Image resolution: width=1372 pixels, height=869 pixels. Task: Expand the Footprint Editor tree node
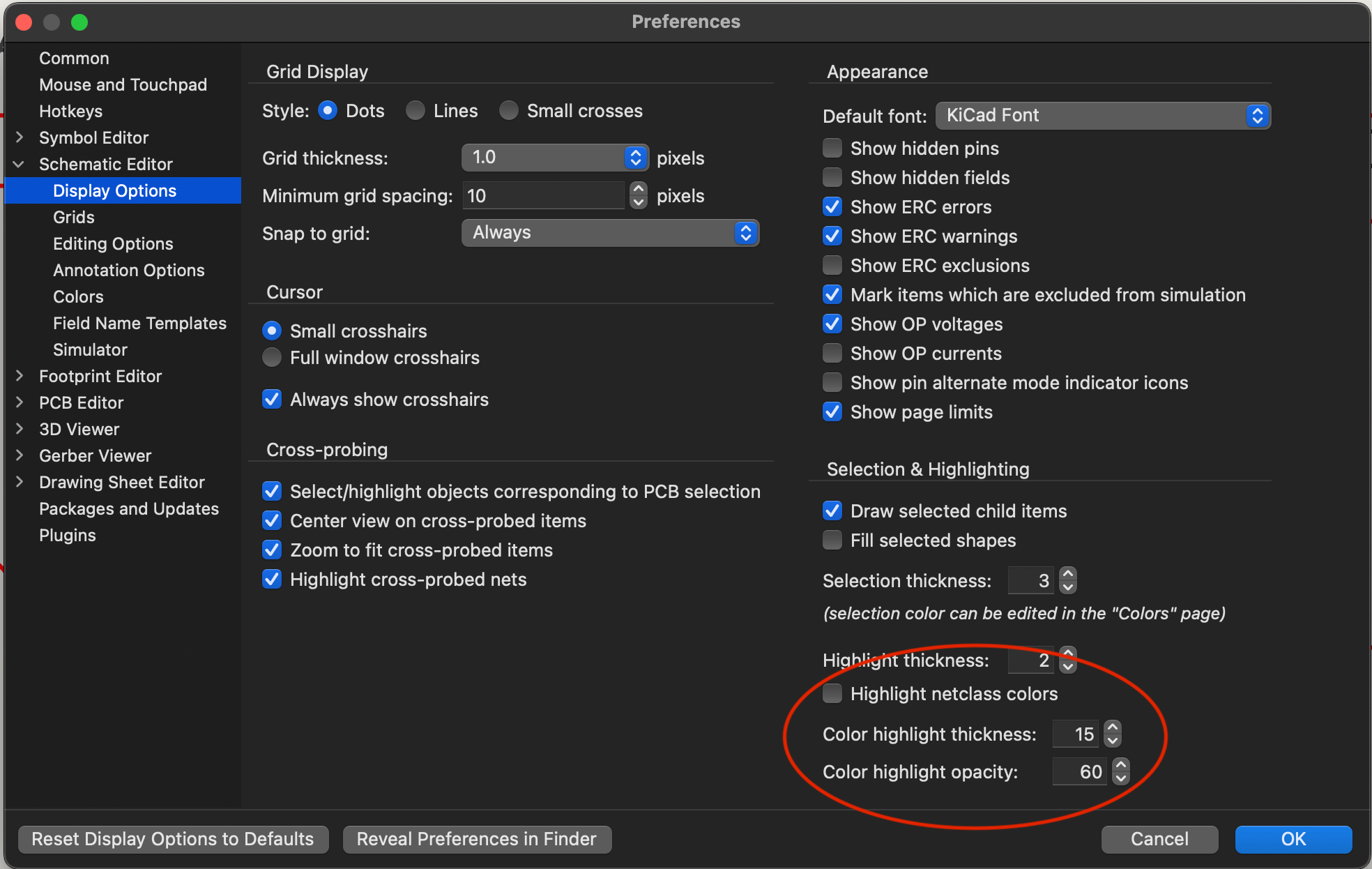click(20, 376)
